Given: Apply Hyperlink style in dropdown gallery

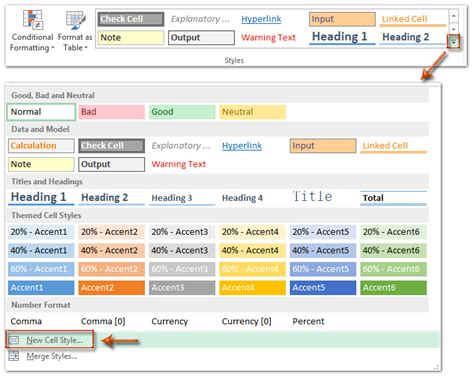Looking at the screenshot, I should click(252, 146).
